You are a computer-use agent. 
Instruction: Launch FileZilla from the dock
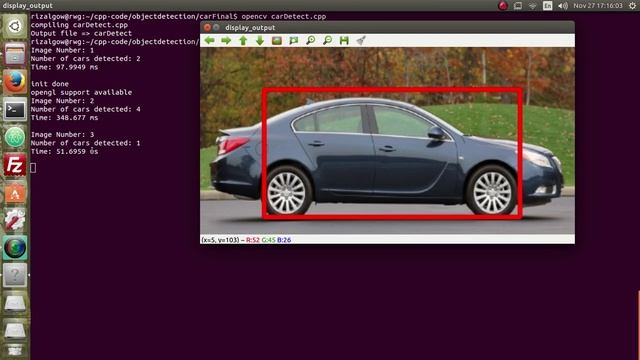pyautogui.click(x=15, y=165)
